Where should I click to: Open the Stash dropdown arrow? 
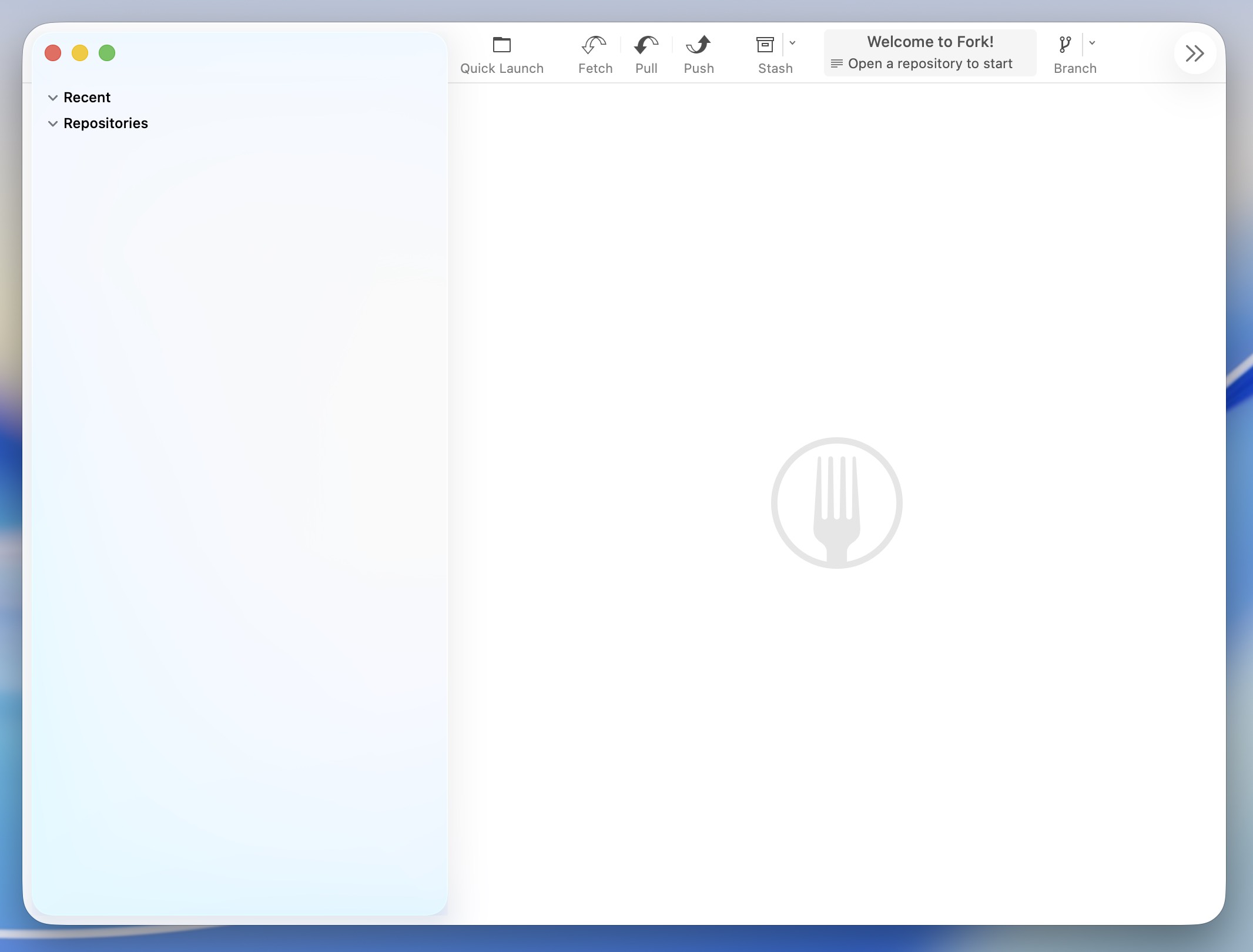click(792, 43)
